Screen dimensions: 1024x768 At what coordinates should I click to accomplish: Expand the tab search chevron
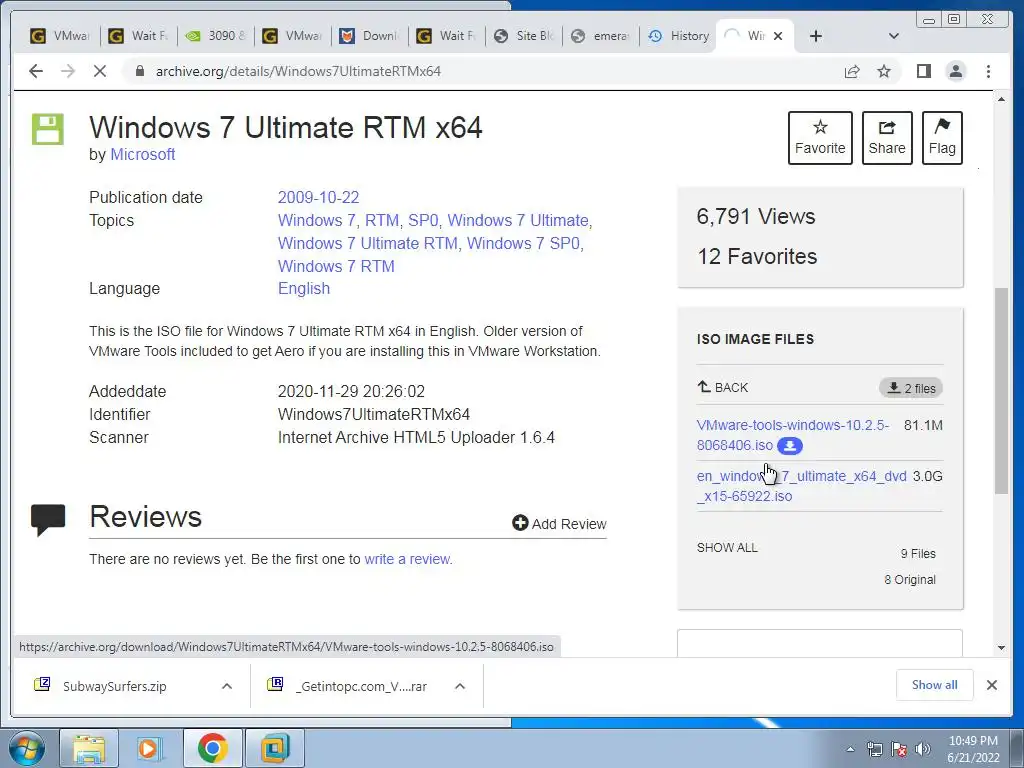pos(894,36)
